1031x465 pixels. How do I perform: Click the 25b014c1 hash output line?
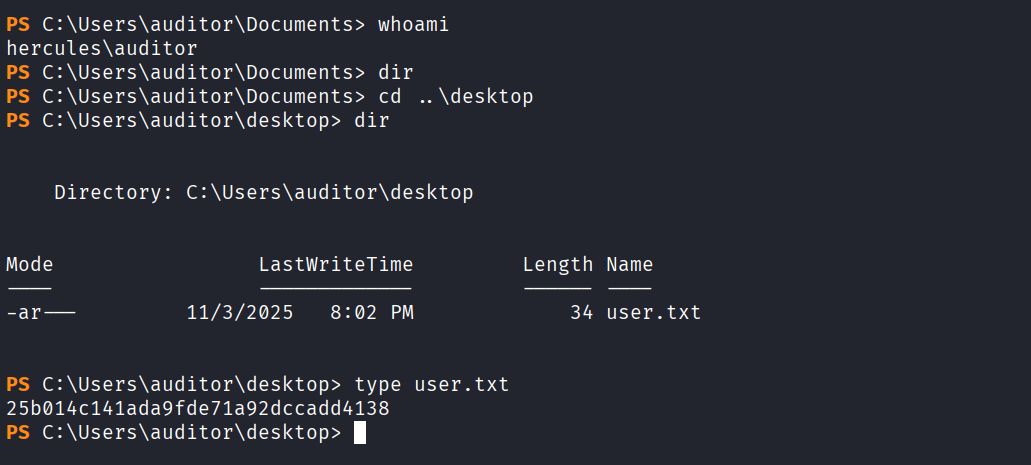point(197,409)
